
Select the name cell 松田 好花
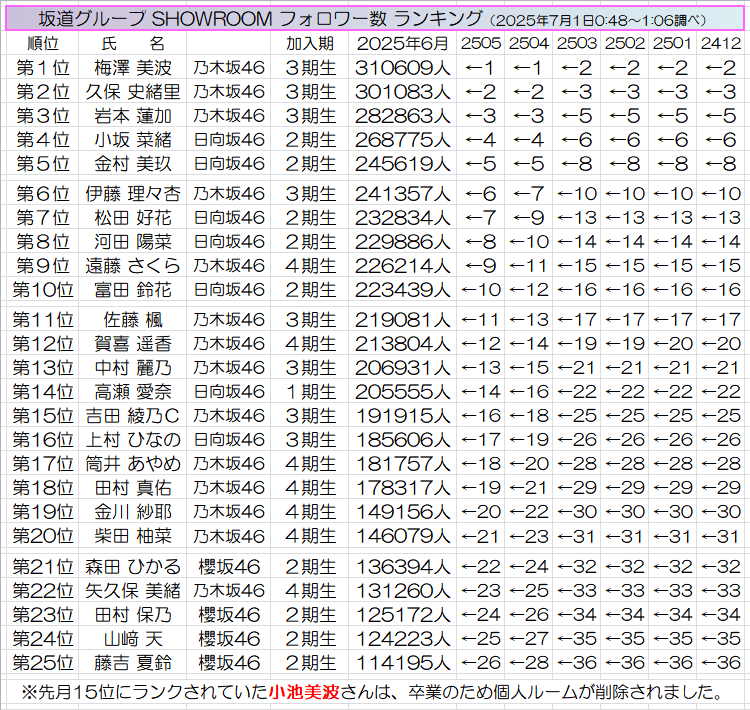[x=133, y=218]
